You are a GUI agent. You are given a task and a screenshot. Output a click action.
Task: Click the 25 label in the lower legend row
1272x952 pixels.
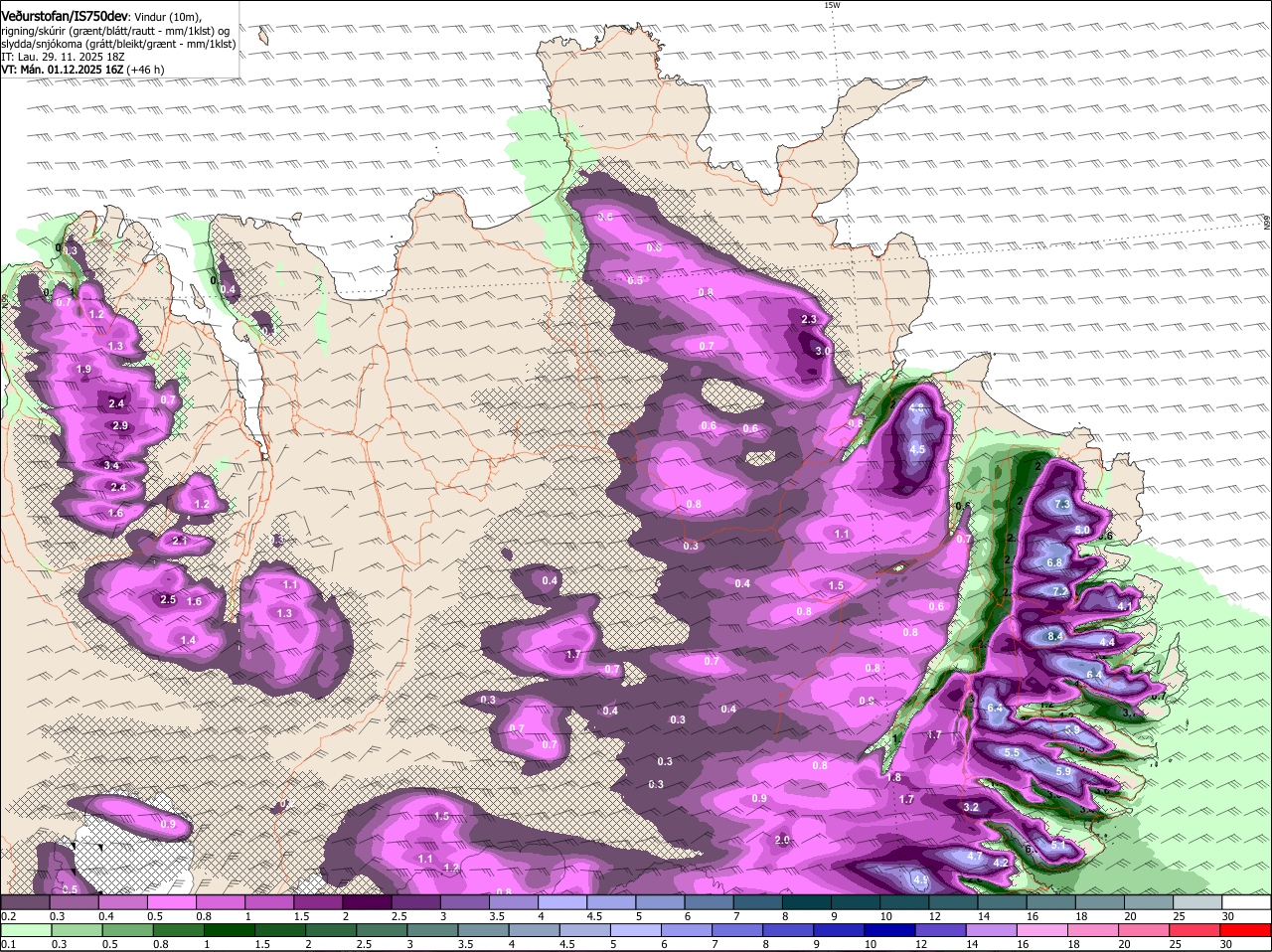point(1178,944)
